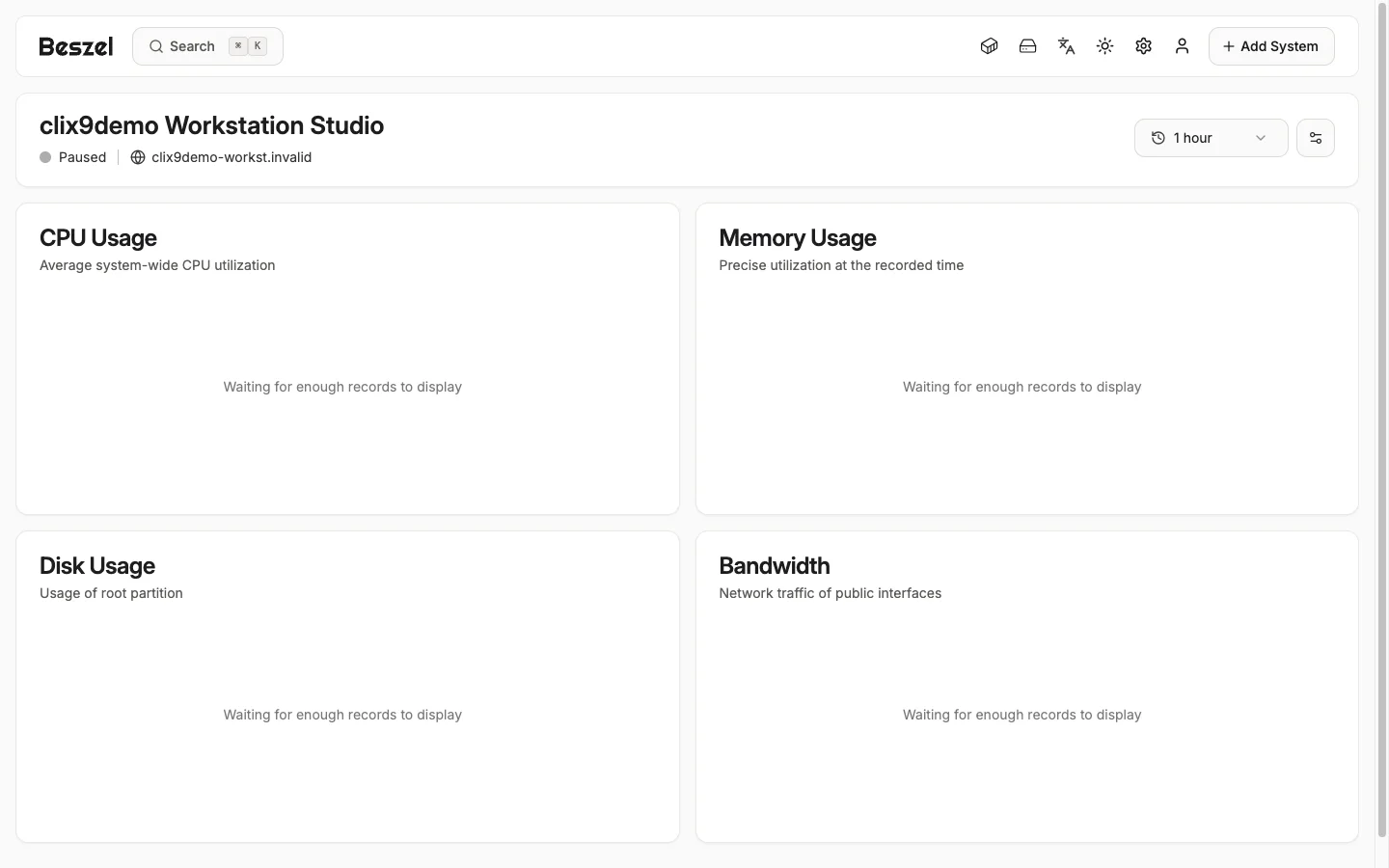This screenshot has width=1389, height=868.
Task: Click the plus icon on Add System
Action: click(x=1229, y=46)
